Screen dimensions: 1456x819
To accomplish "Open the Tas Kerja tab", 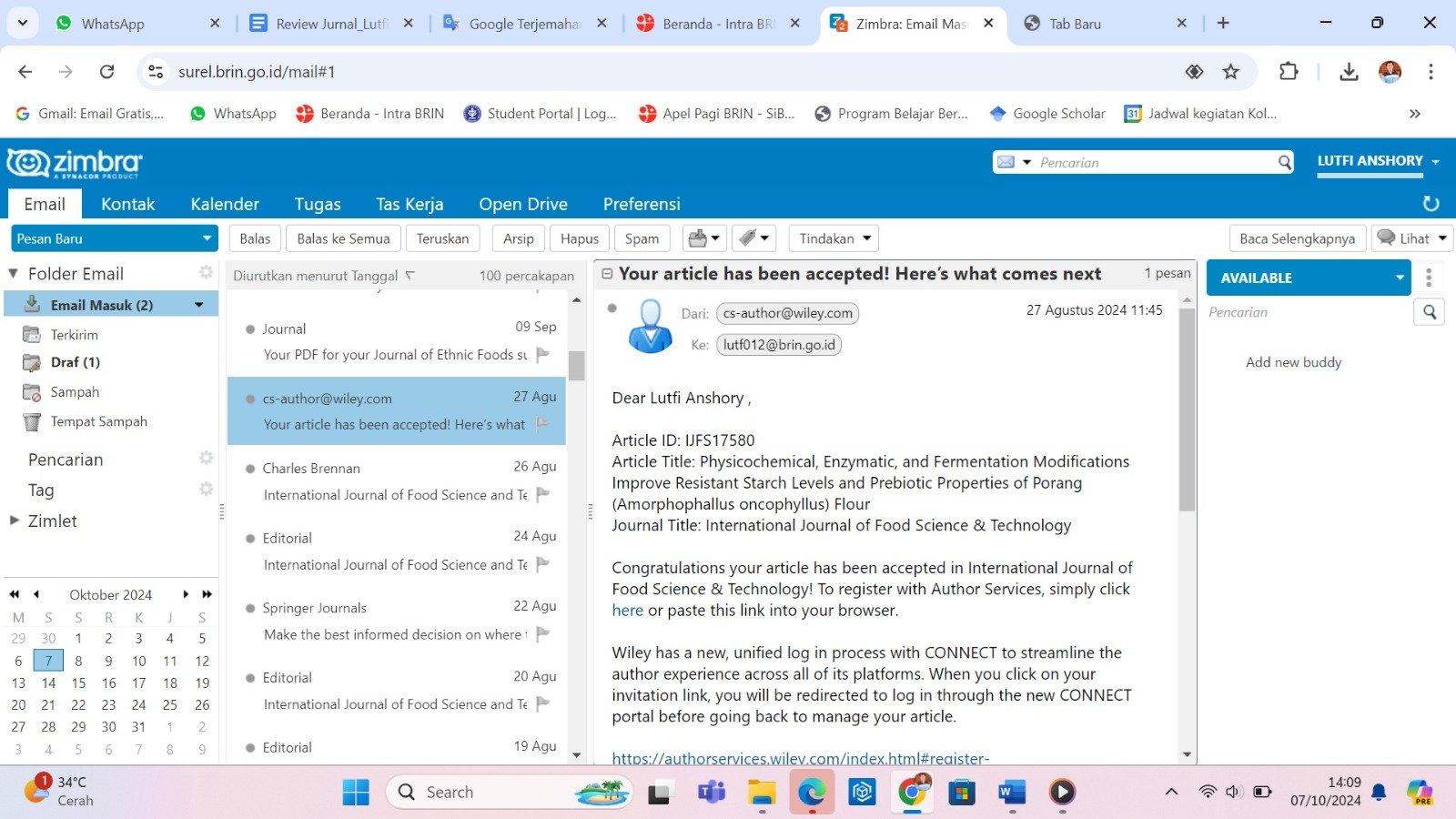I will pyautogui.click(x=409, y=204).
